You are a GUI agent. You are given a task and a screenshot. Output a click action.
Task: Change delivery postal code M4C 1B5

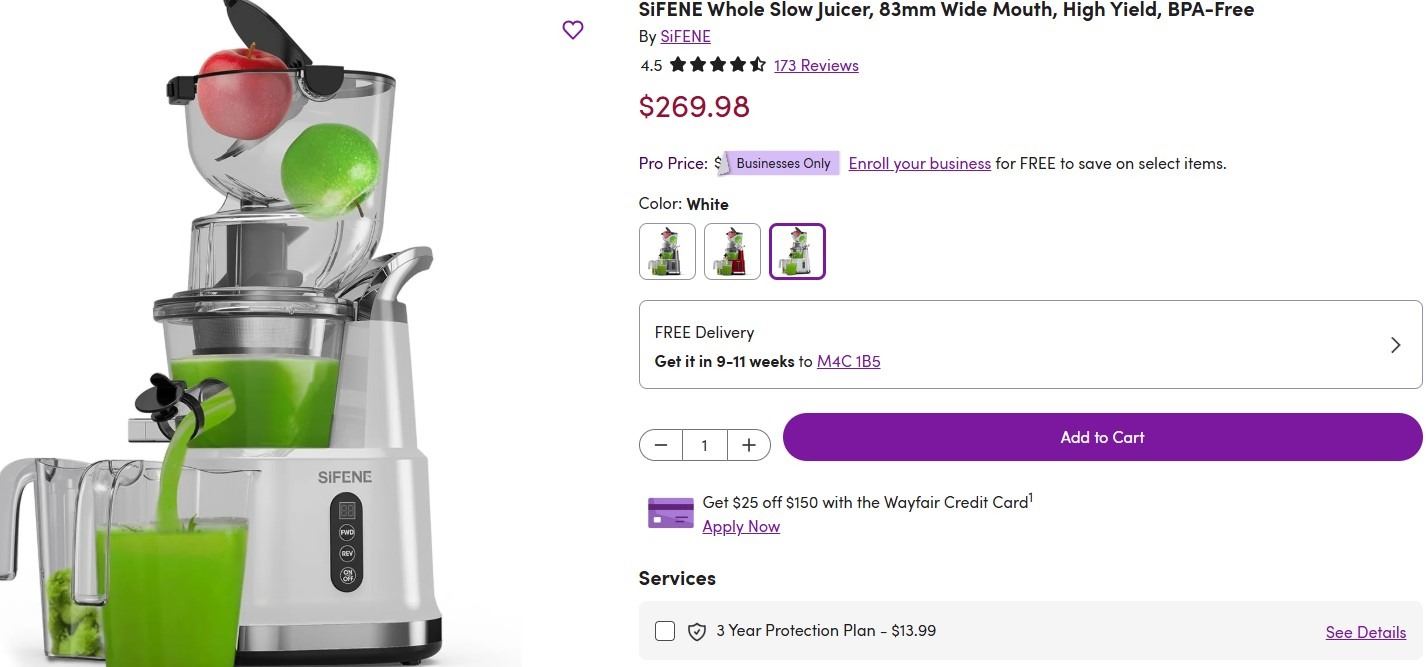(x=848, y=361)
